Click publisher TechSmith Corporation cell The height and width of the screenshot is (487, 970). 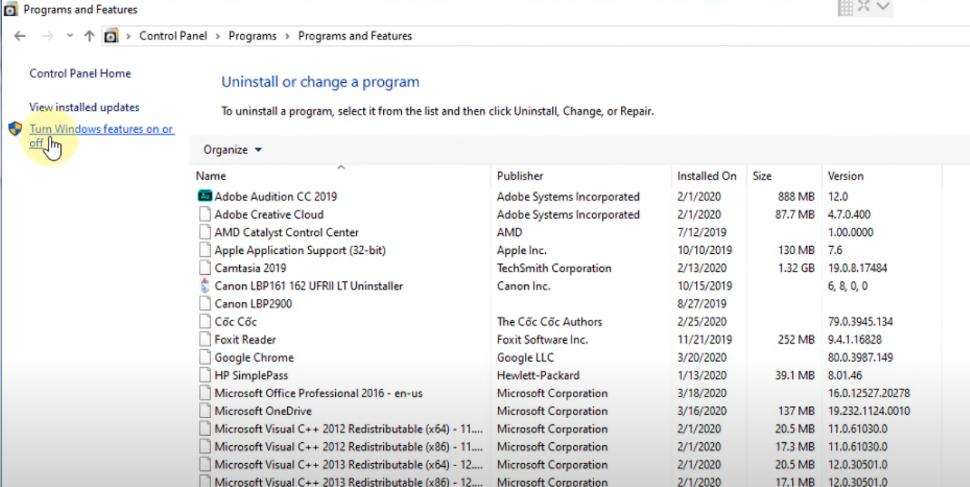[554, 269]
